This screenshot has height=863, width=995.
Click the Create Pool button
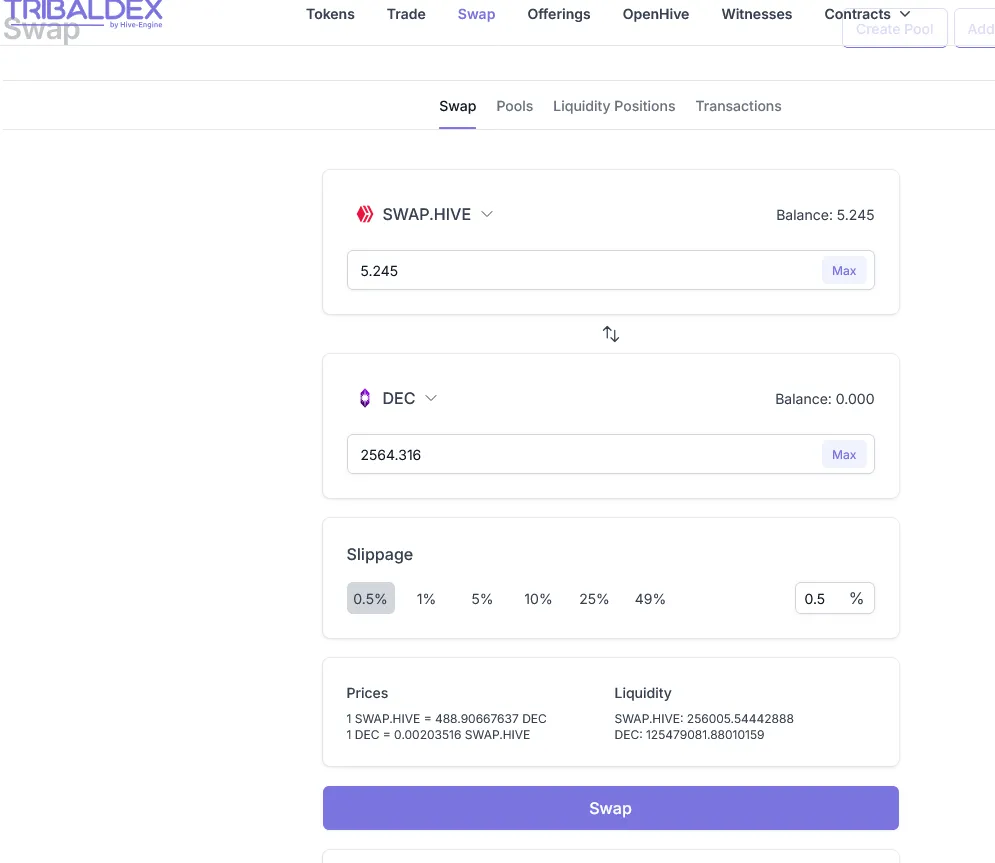coord(894,29)
